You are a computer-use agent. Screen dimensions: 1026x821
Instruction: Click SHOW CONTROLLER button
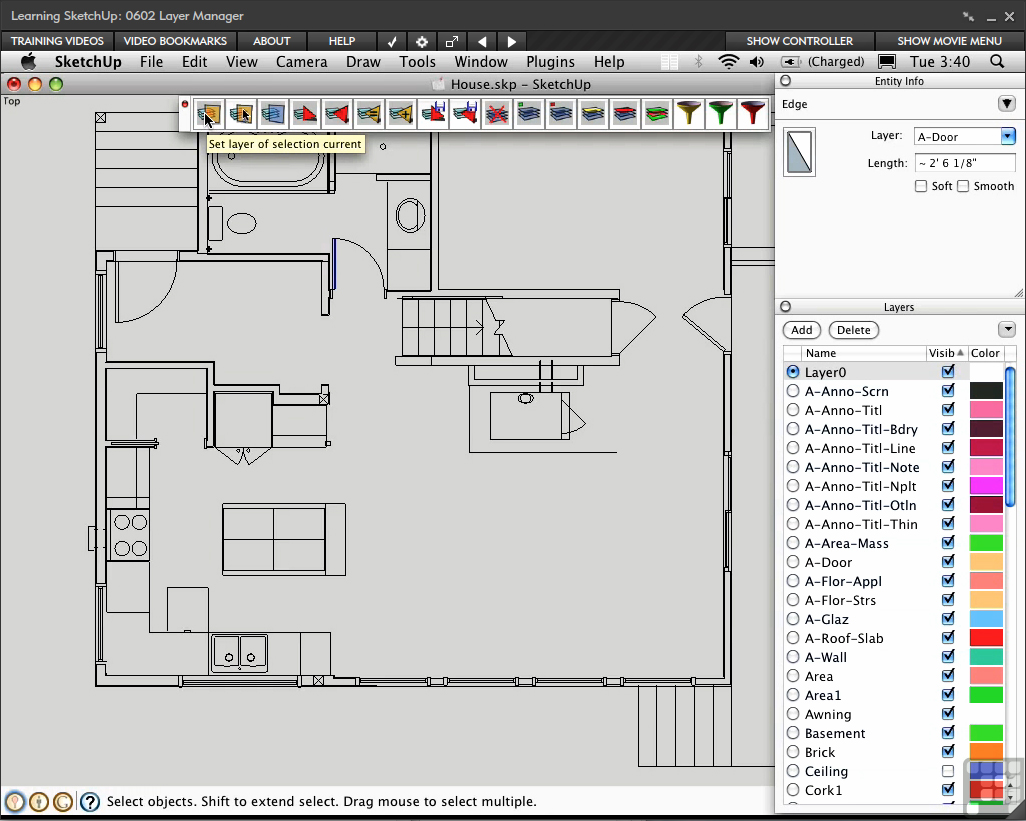click(800, 41)
